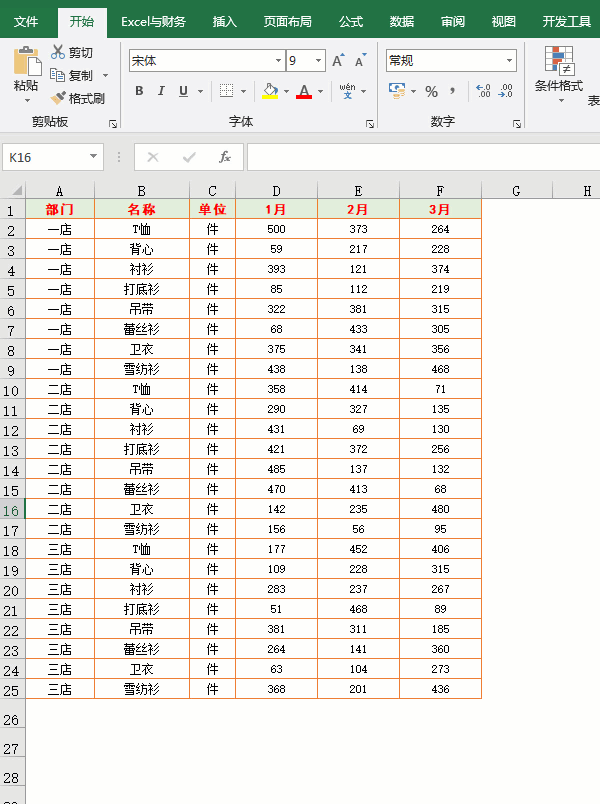
Task: Click the Decrease Font Size icon
Action: click(361, 61)
